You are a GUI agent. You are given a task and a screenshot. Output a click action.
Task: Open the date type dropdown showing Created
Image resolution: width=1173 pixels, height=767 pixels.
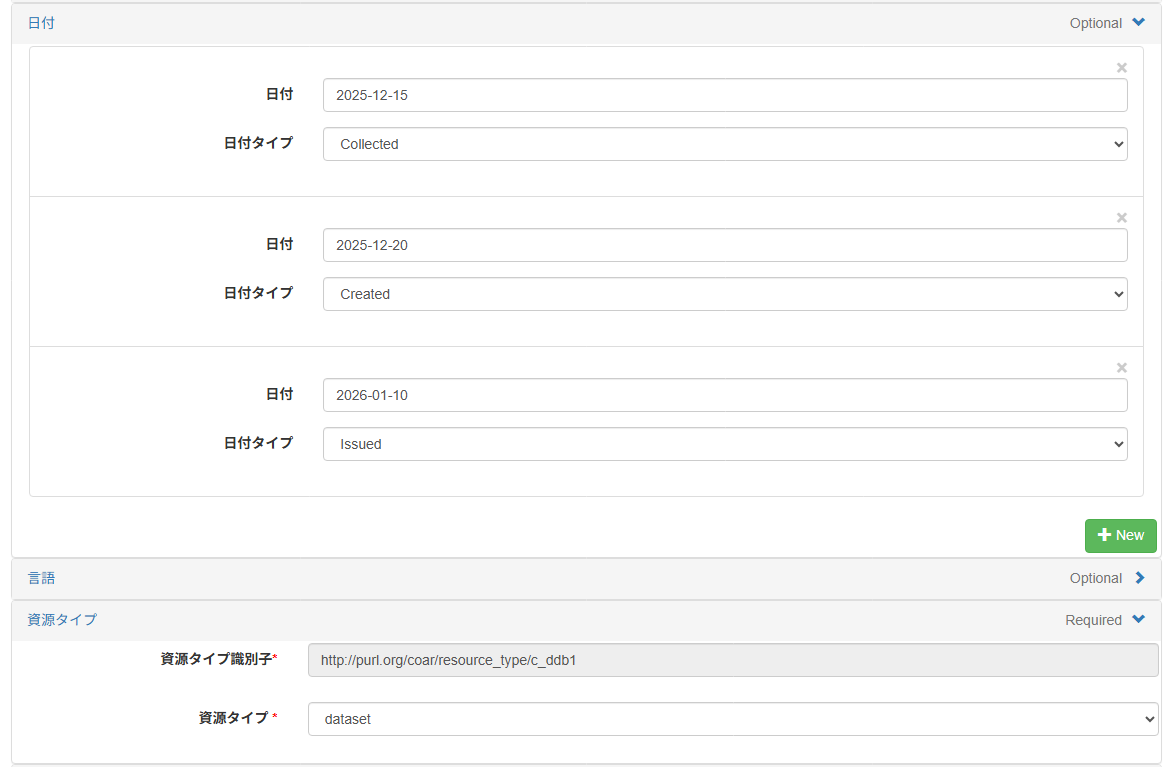pyautogui.click(x=725, y=294)
